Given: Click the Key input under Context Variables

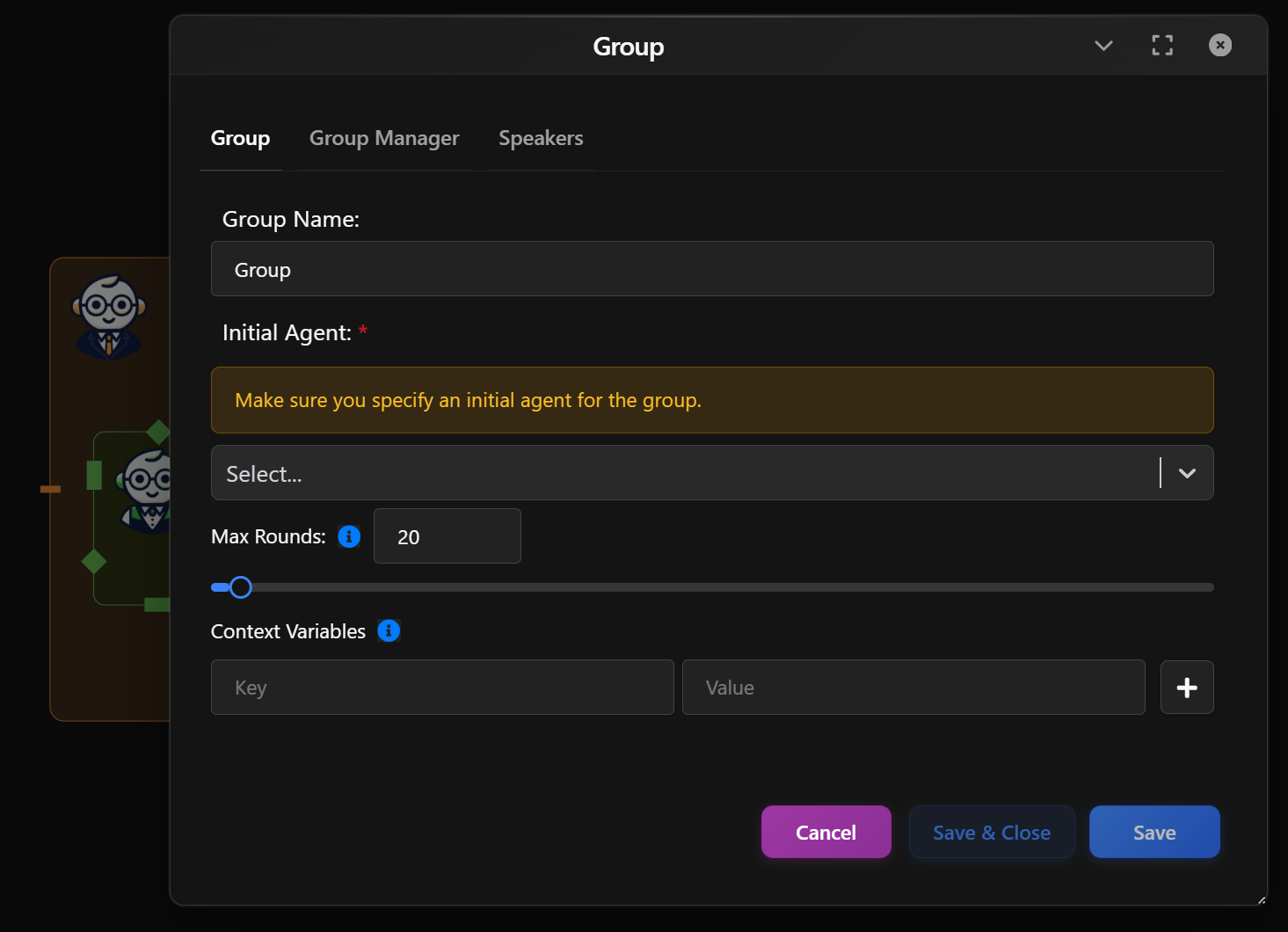Looking at the screenshot, I should [442, 687].
